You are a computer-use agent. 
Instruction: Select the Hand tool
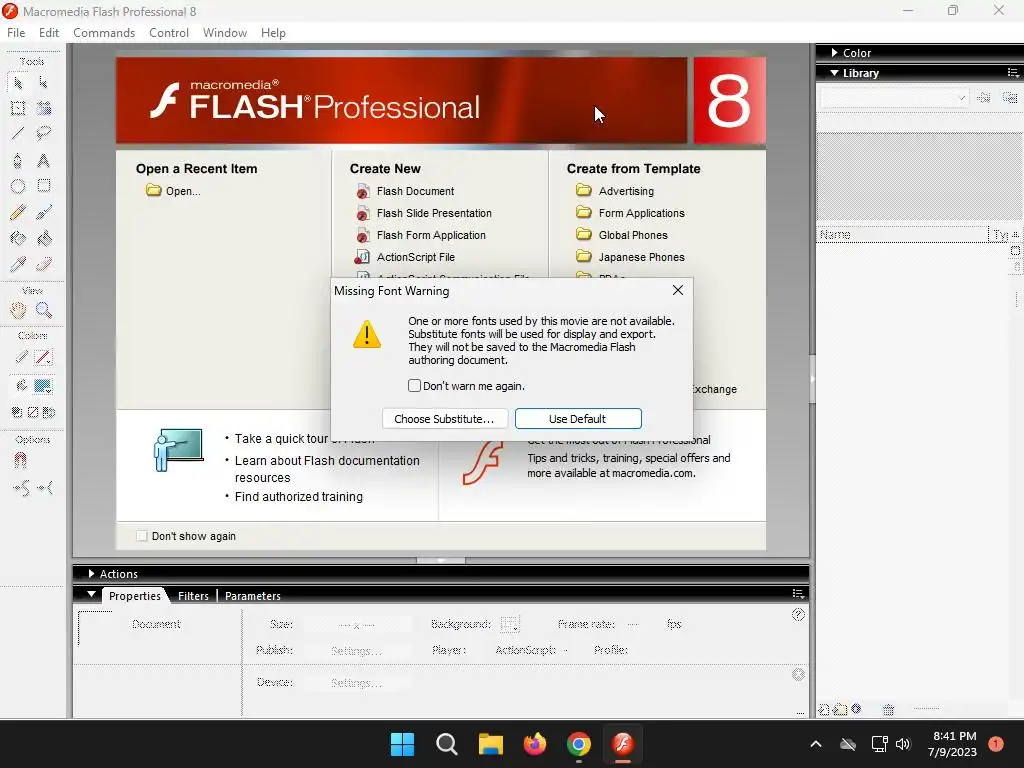point(18,310)
